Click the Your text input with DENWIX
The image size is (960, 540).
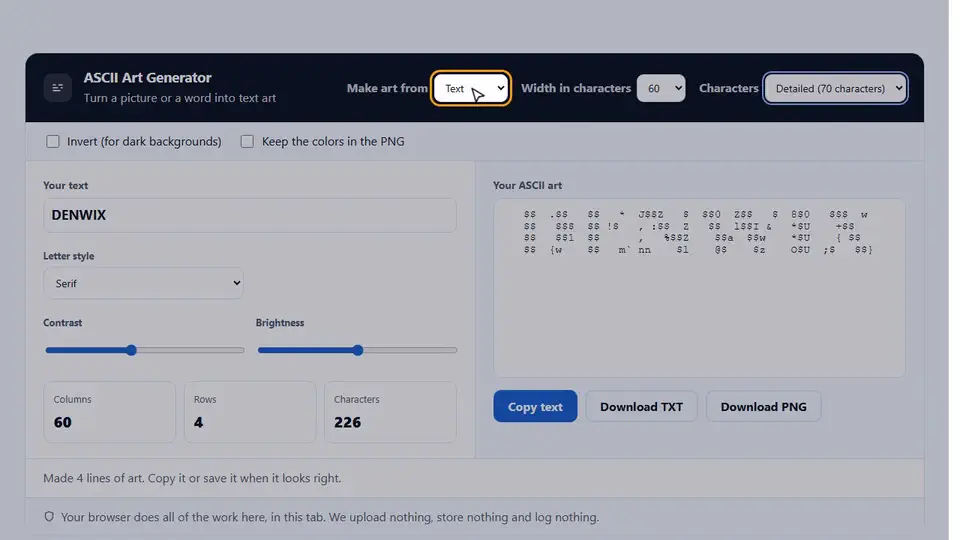click(x=250, y=215)
